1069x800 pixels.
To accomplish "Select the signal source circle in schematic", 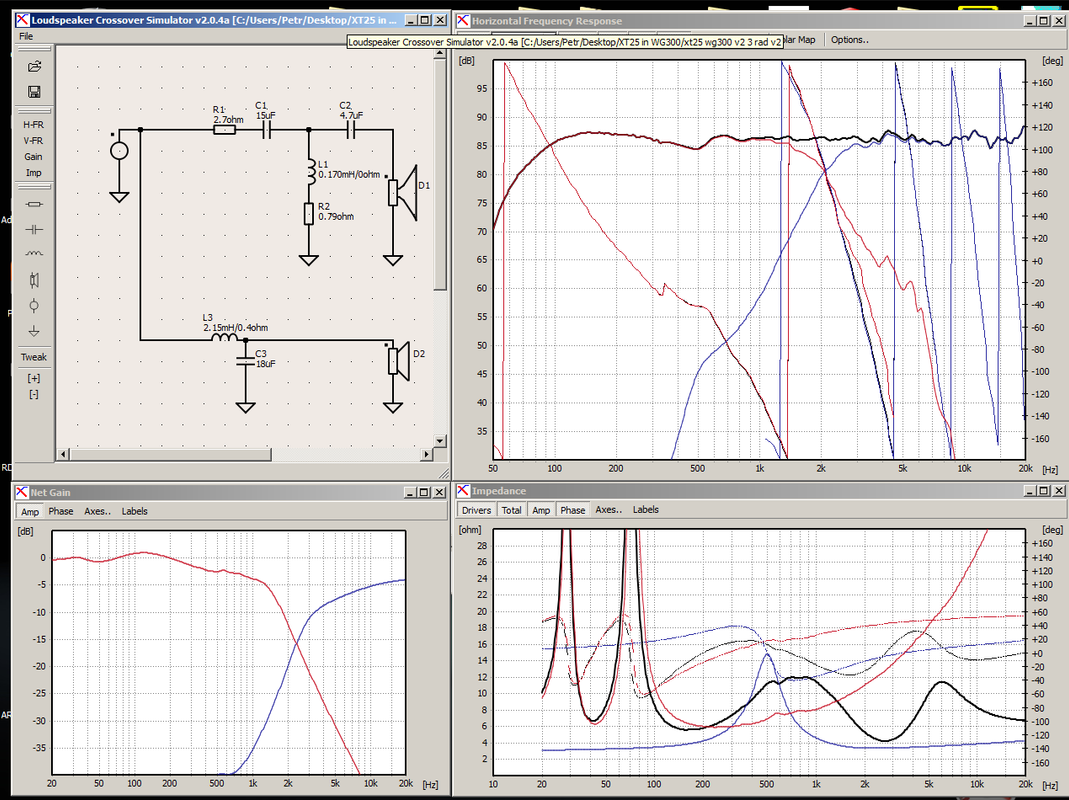I will click(x=119, y=151).
